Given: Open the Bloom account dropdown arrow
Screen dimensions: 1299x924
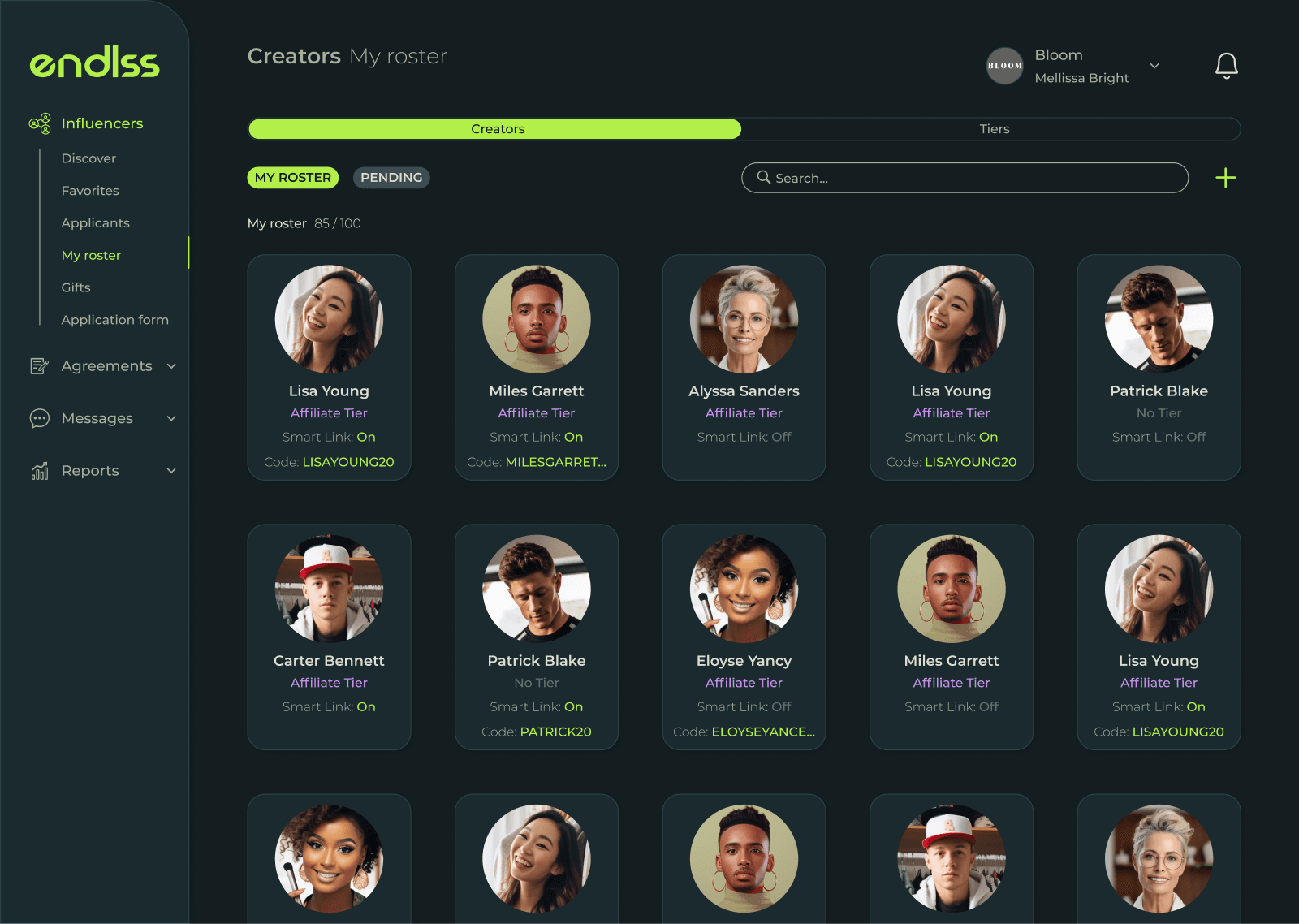Looking at the screenshot, I should point(1154,66).
